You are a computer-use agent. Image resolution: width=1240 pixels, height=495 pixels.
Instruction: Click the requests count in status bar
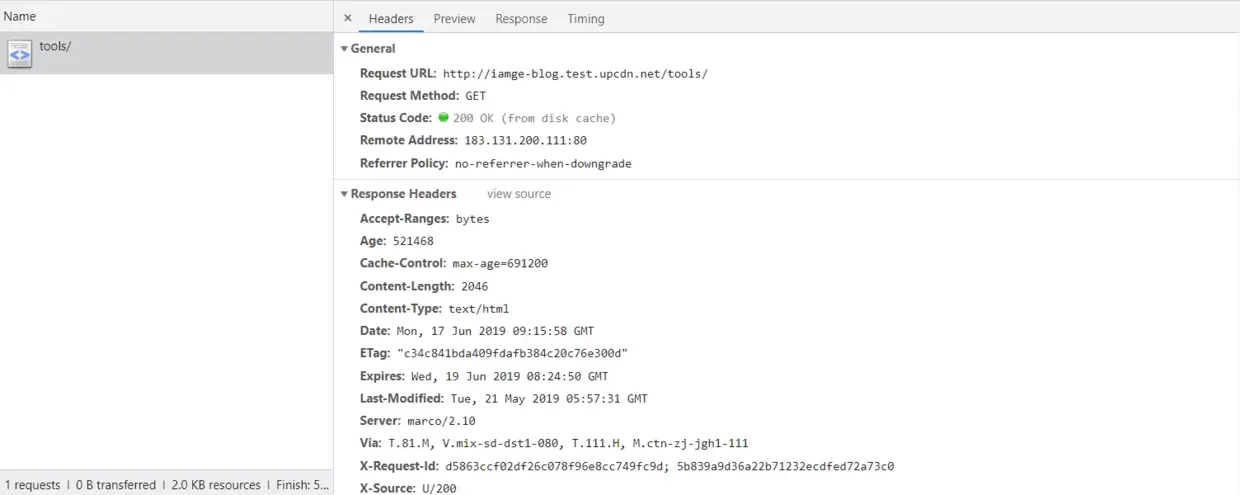click(x=32, y=485)
